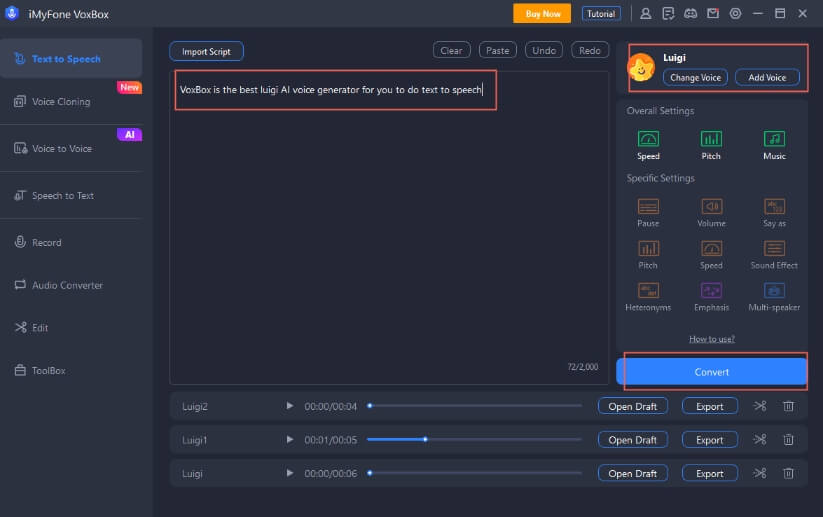Open the user account icon
823x517 pixels.
click(x=646, y=14)
